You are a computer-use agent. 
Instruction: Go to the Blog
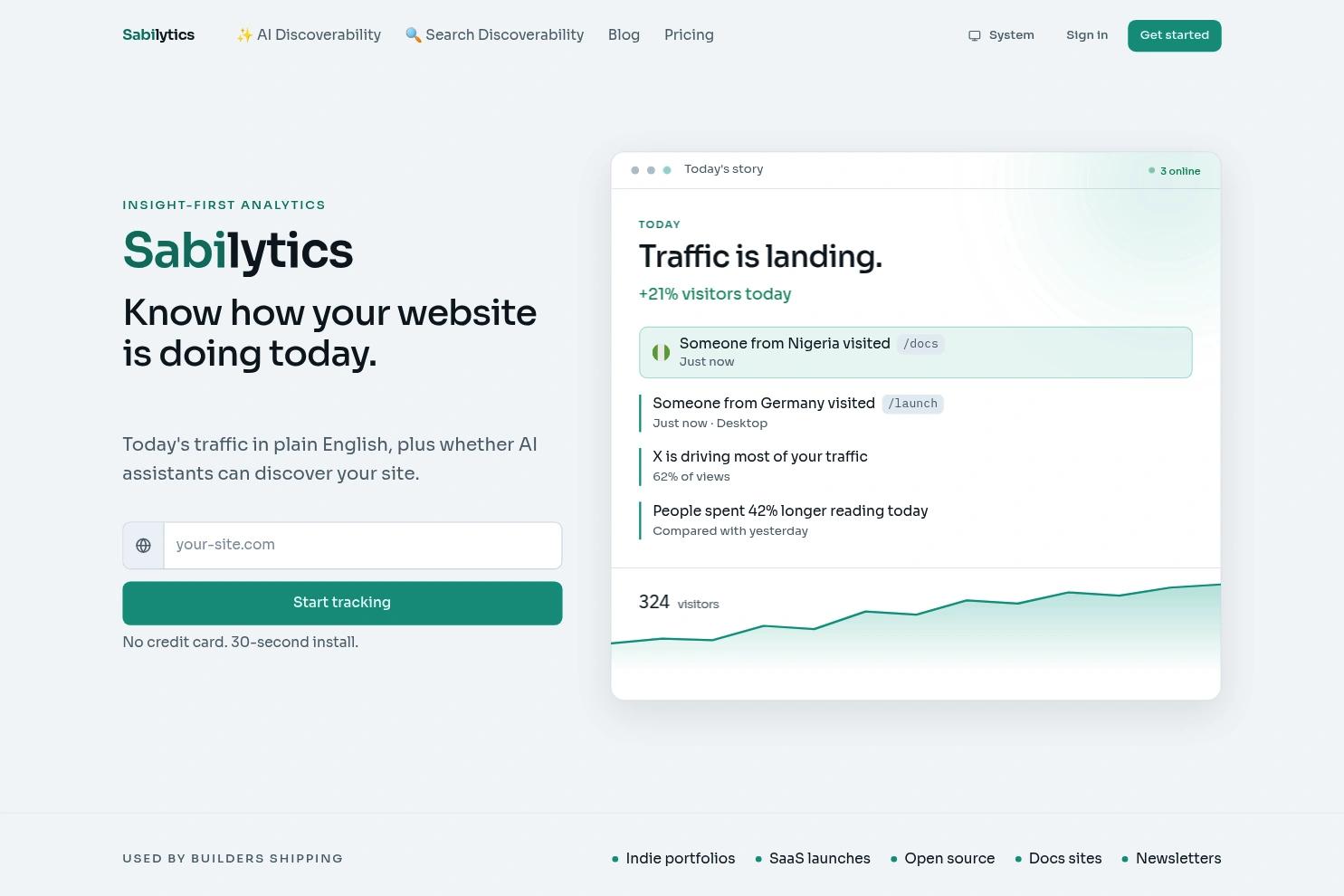[x=624, y=35]
